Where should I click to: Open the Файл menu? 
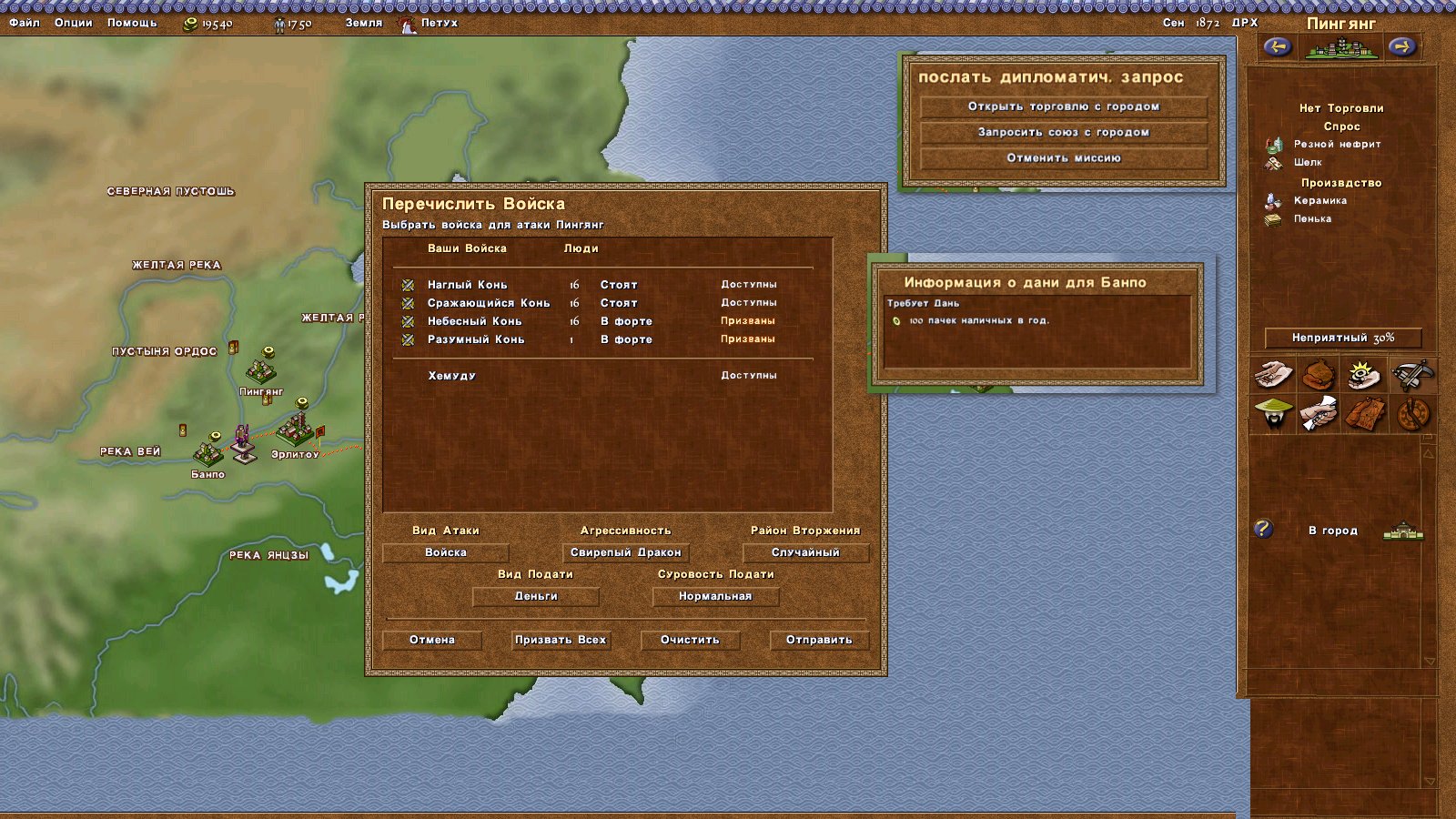[25, 23]
